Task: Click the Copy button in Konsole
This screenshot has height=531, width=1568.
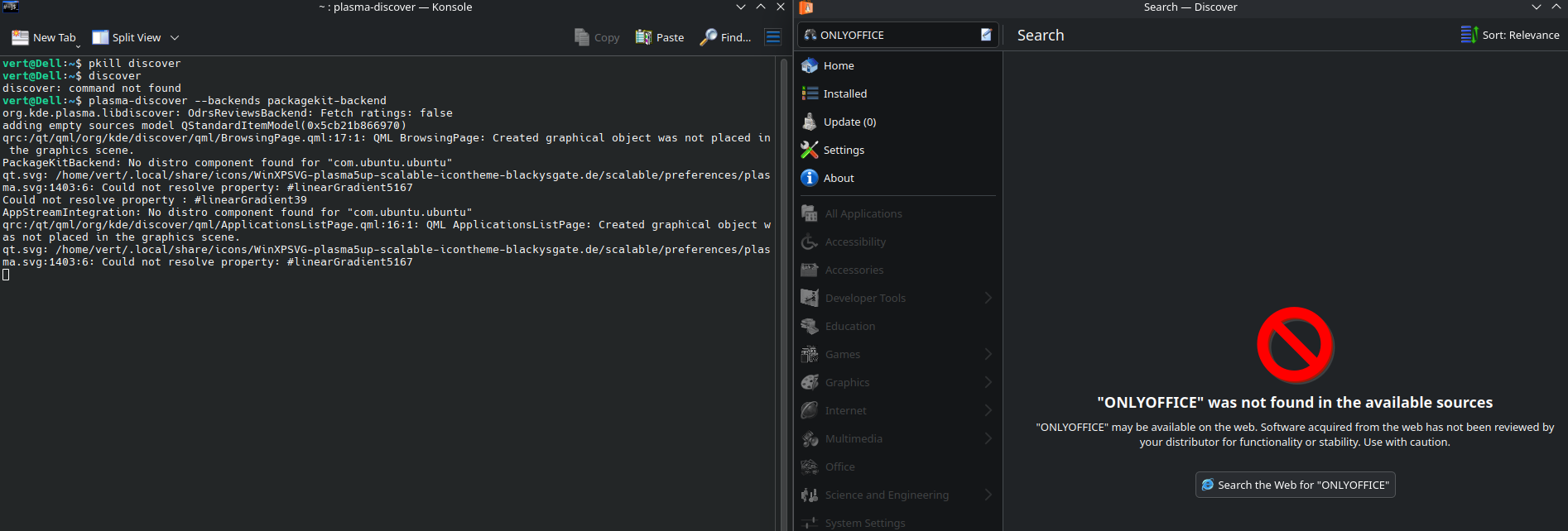Action: pyautogui.click(x=597, y=37)
